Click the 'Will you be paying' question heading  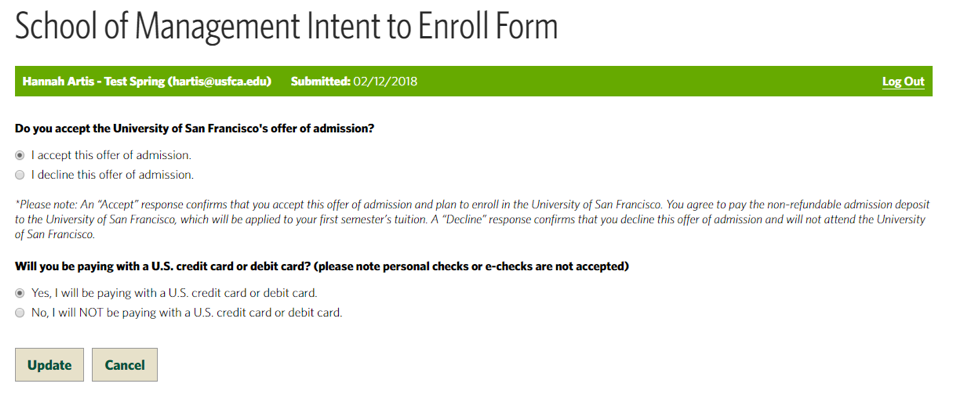point(321,266)
